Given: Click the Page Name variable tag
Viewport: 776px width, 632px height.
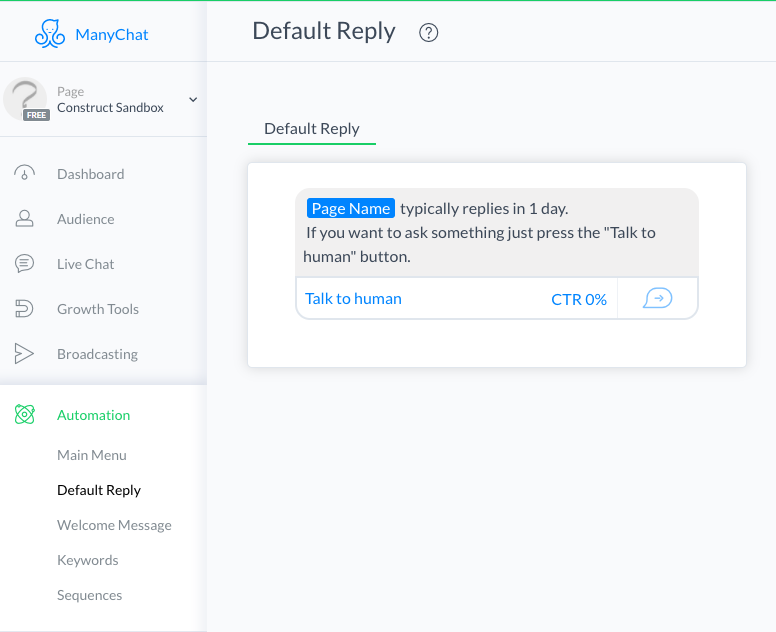Looking at the screenshot, I should pyautogui.click(x=350, y=208).
